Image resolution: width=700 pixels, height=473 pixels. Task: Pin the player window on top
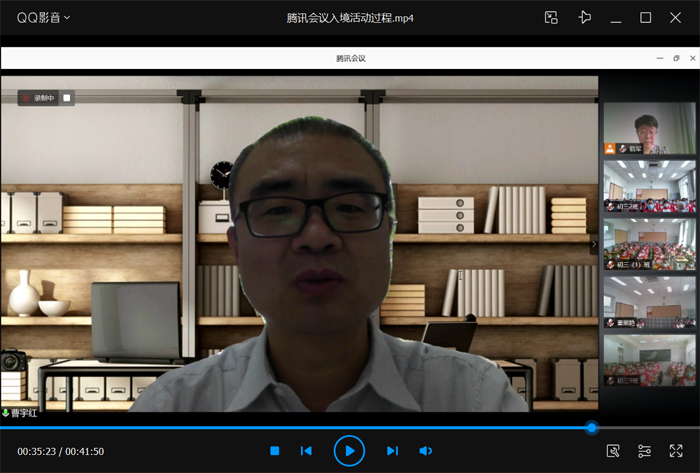click(x=584, y=18)
